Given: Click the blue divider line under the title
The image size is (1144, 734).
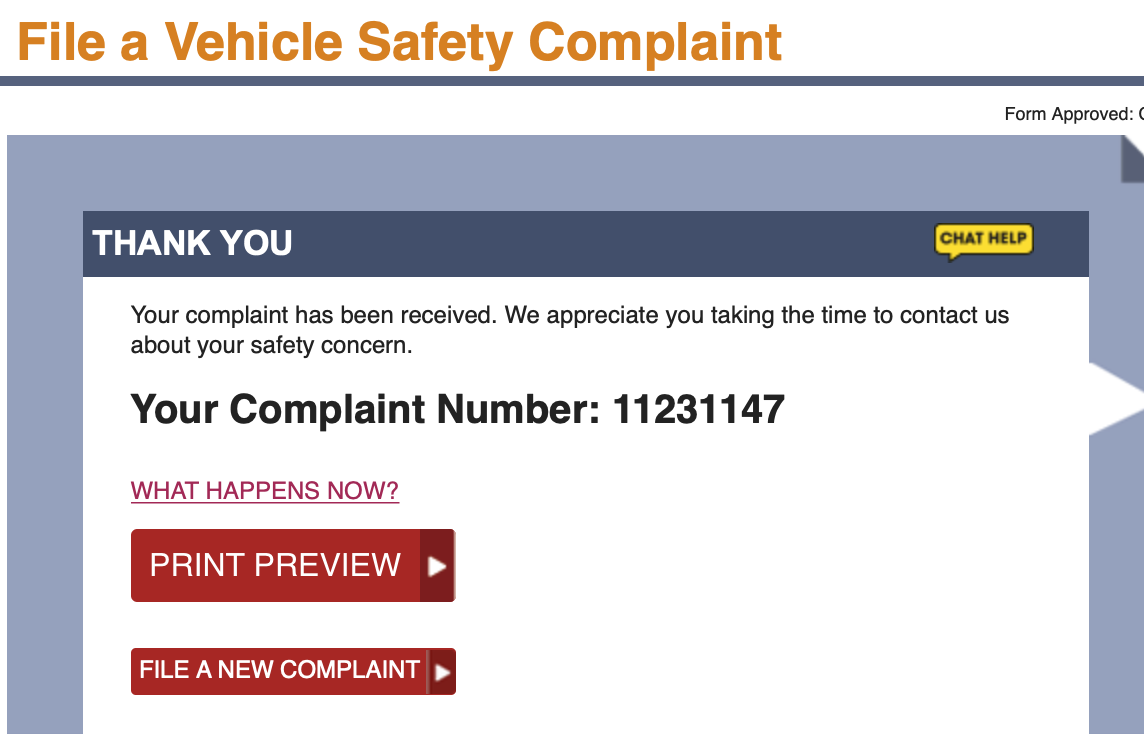Looking at the screenshot, I should tap(572, 81).
